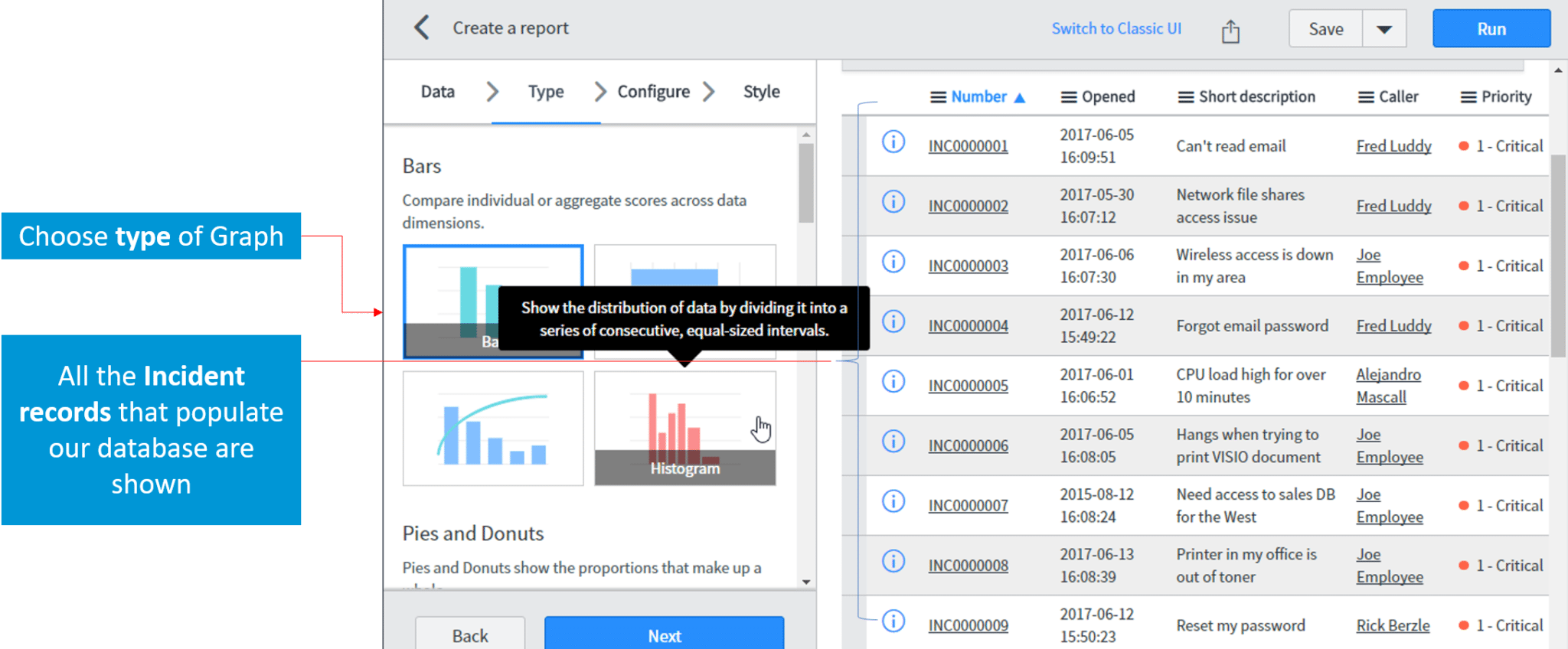Open Number column menu icon

click(938, 97)
